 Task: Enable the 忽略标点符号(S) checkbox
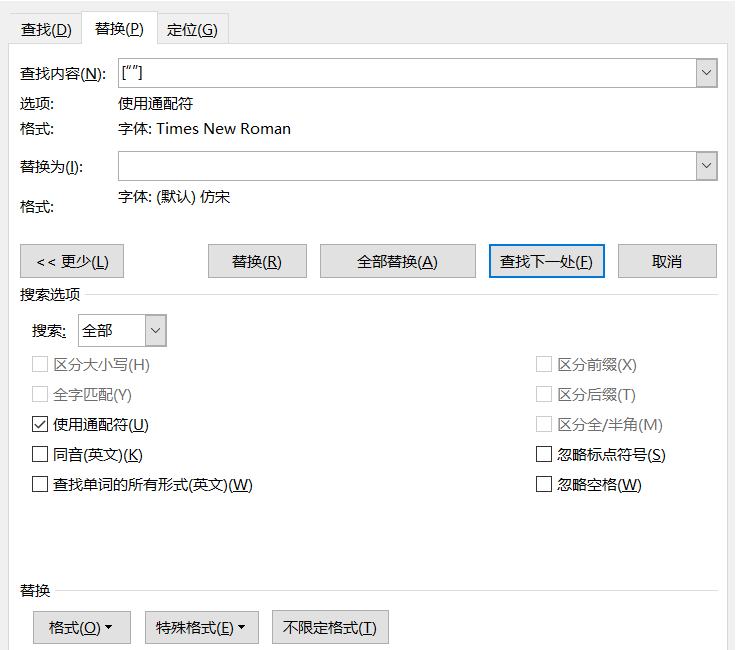pos(544,455)
